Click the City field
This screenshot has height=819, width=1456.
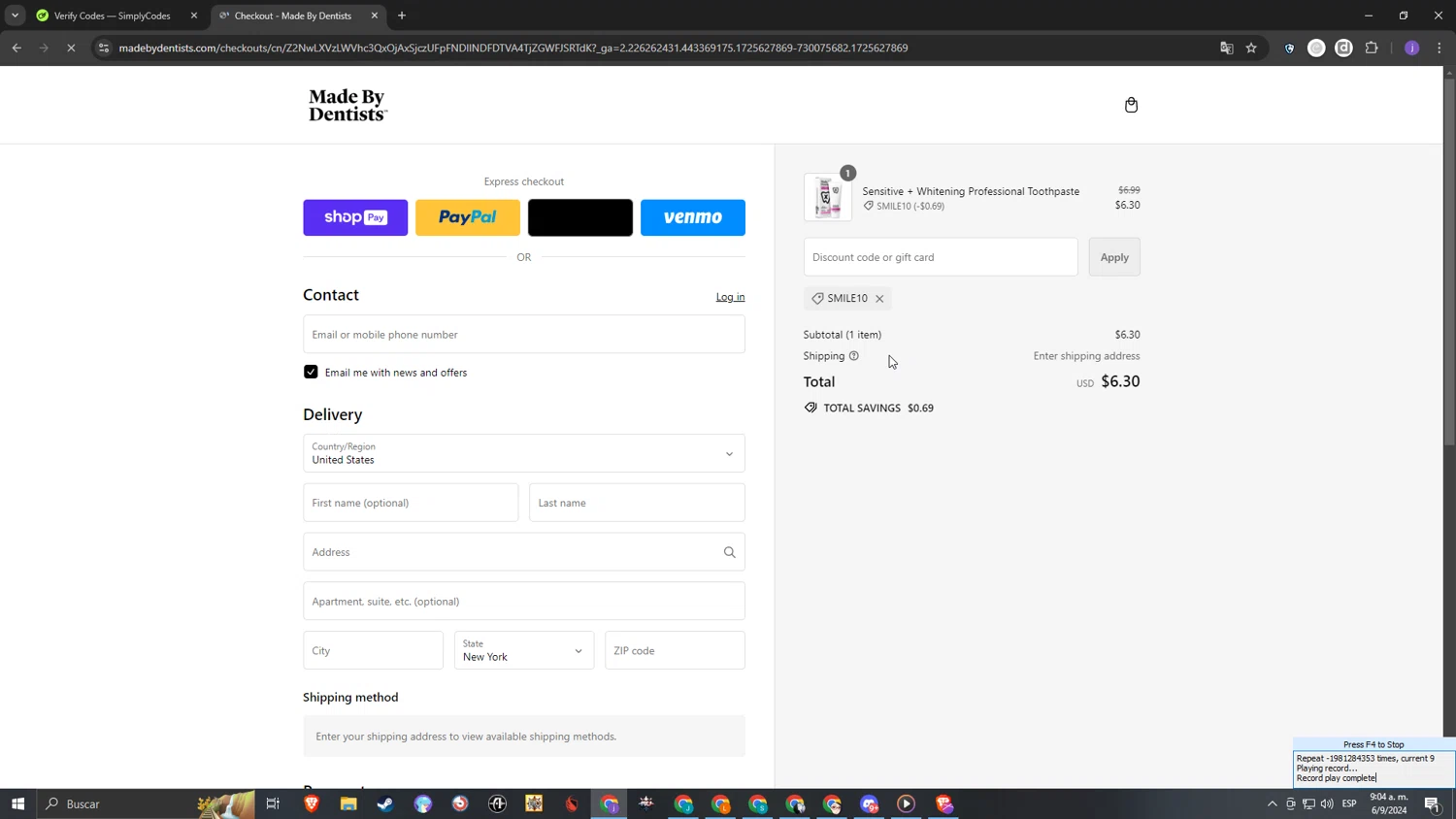click(373, 650)
